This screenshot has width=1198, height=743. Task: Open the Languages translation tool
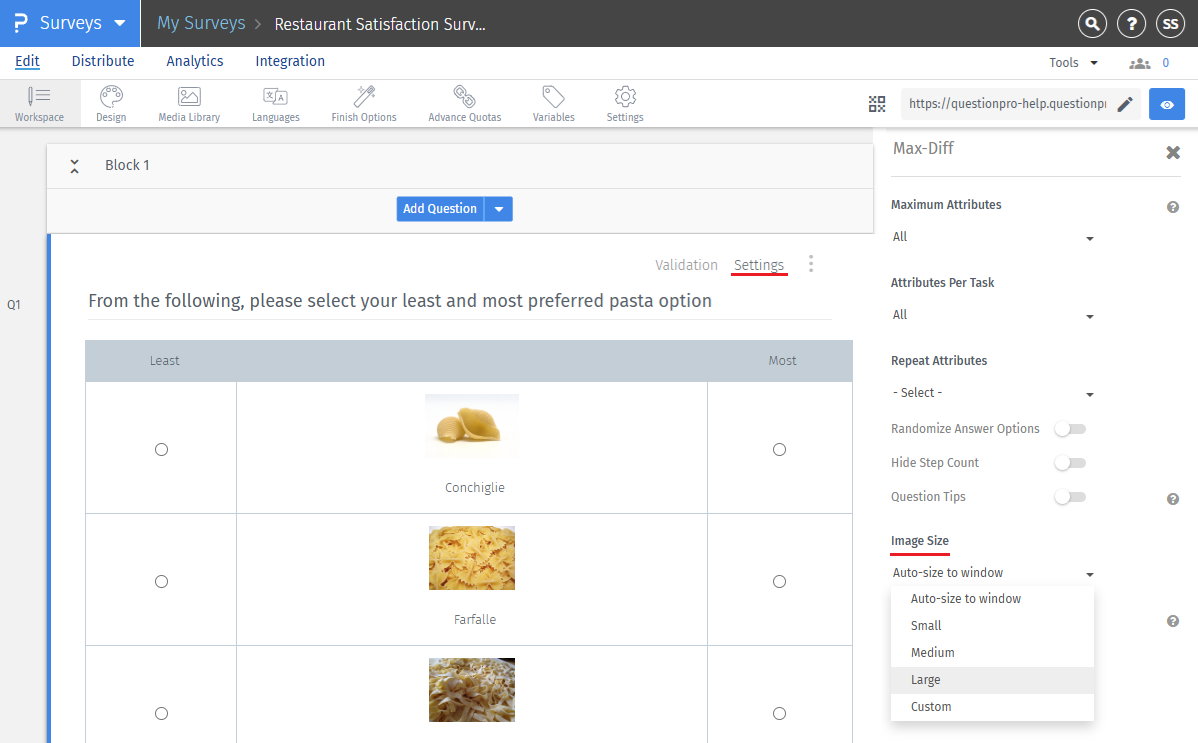click(x=275, y=103)
